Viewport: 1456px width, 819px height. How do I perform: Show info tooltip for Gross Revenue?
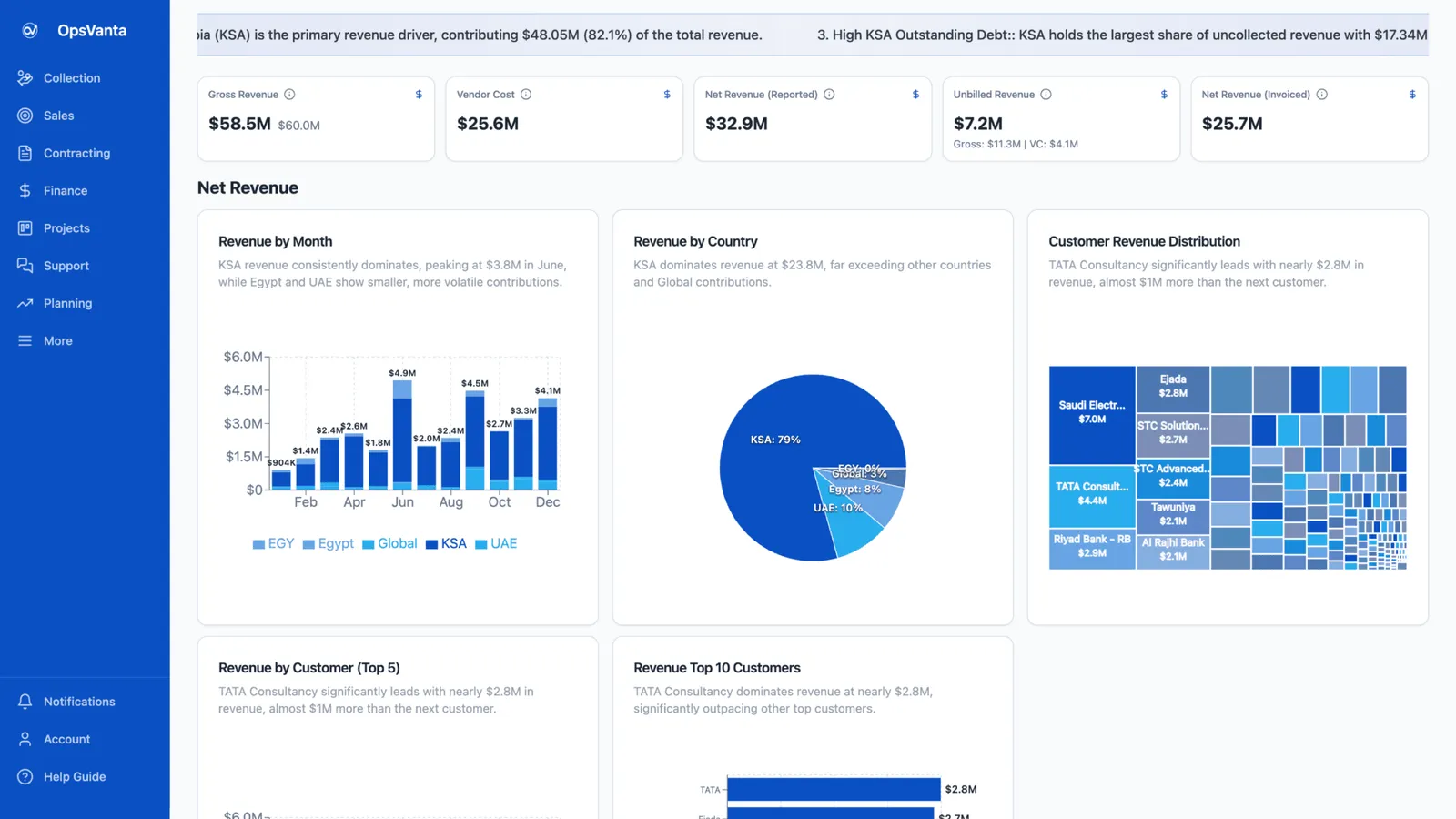pyautogui.click(x=289, y=95)
